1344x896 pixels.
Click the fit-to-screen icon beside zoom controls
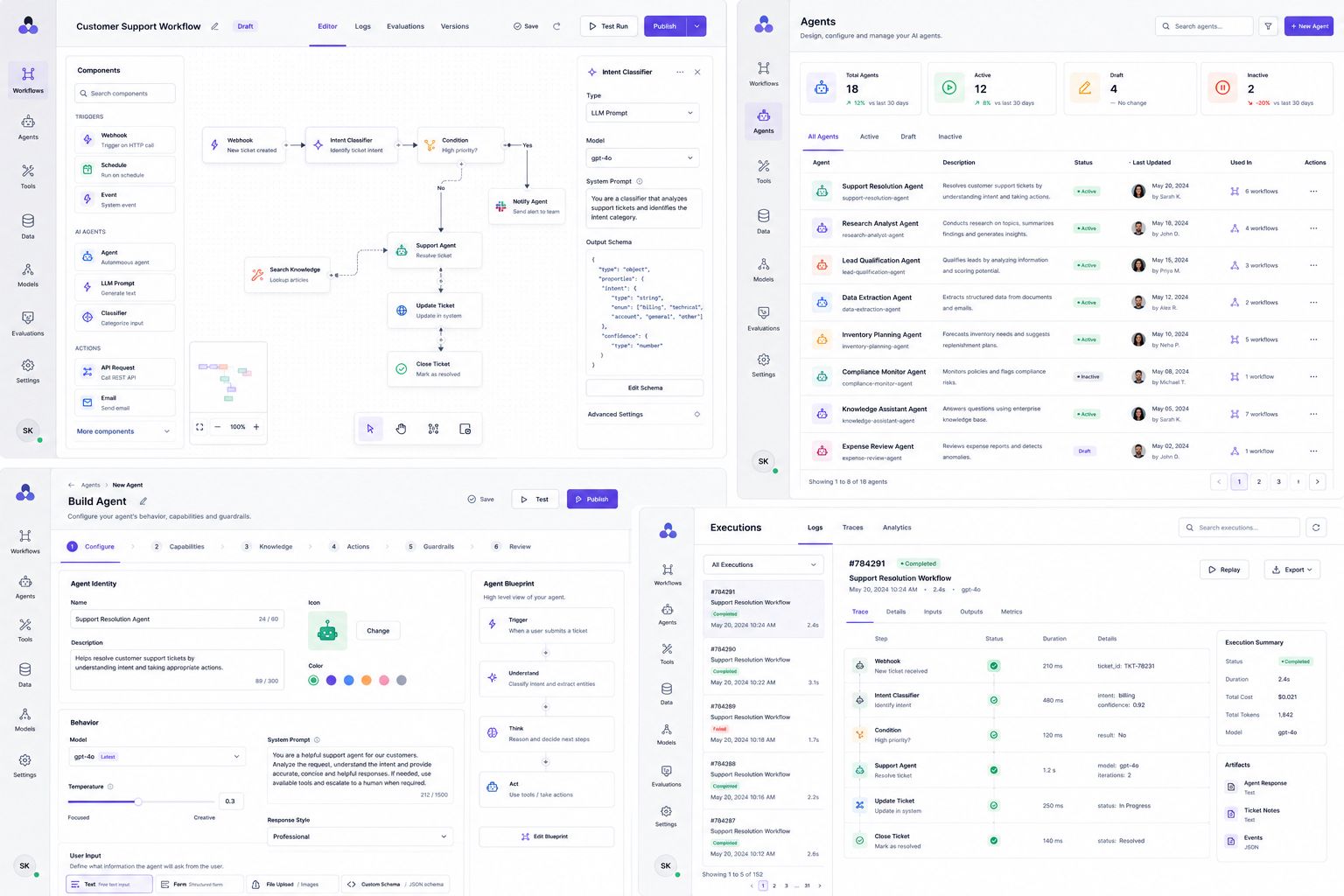[x=199, y=427]
